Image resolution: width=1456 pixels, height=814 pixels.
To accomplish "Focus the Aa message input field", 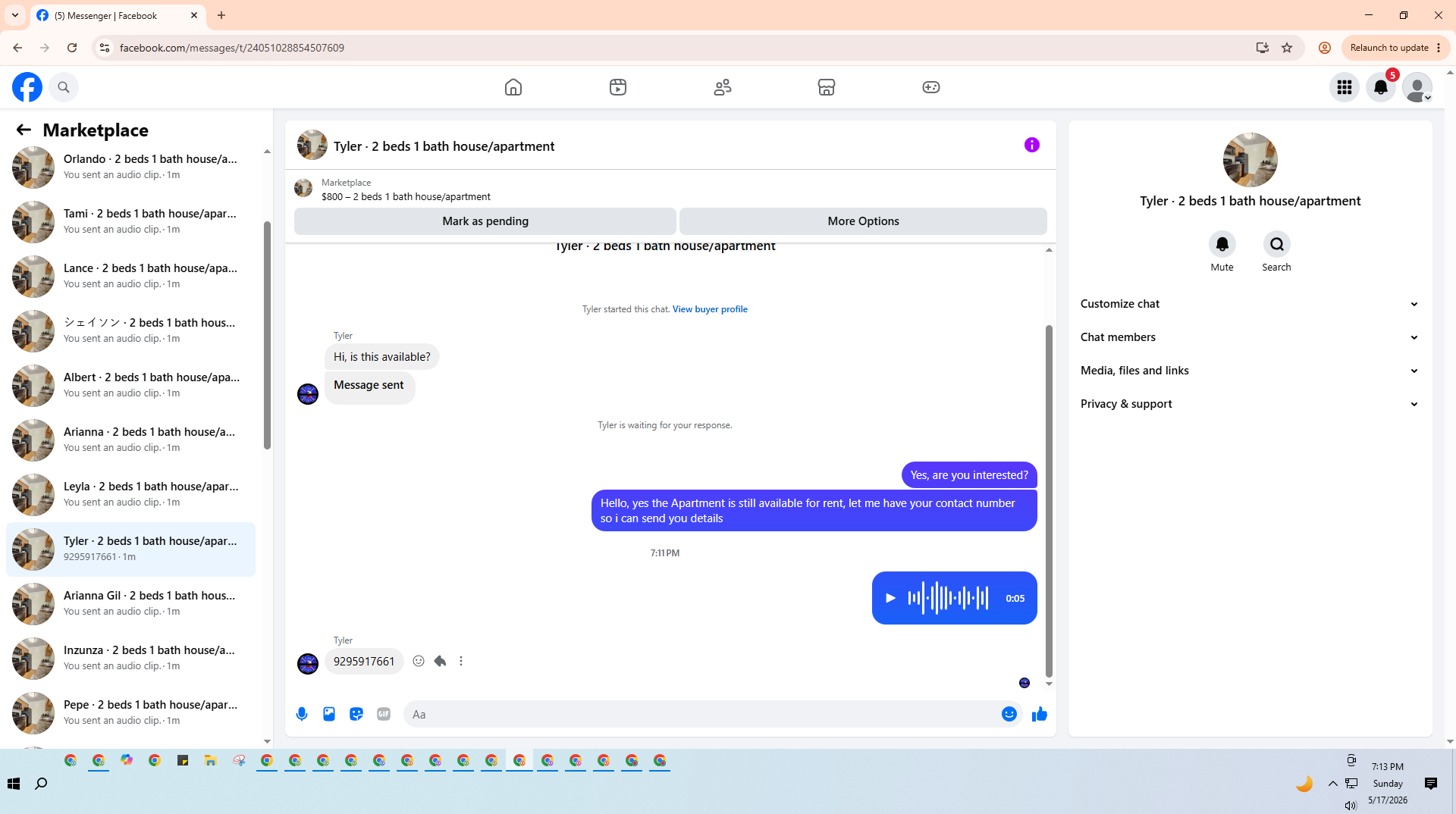I will coord(701,714).
